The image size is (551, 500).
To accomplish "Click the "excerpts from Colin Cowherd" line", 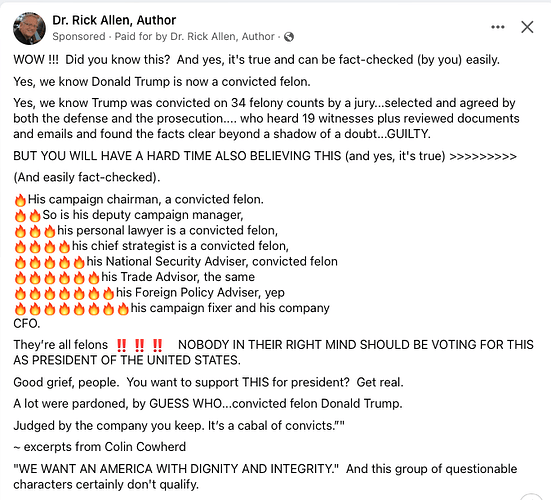I will [99, 447].
